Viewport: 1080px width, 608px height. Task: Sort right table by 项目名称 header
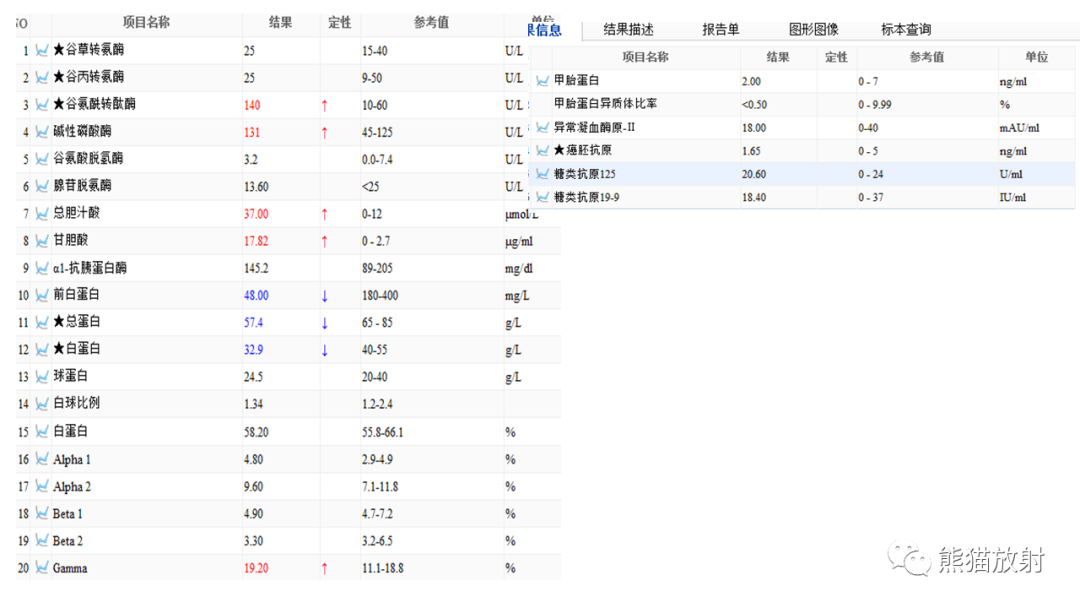tap(645, 57)
